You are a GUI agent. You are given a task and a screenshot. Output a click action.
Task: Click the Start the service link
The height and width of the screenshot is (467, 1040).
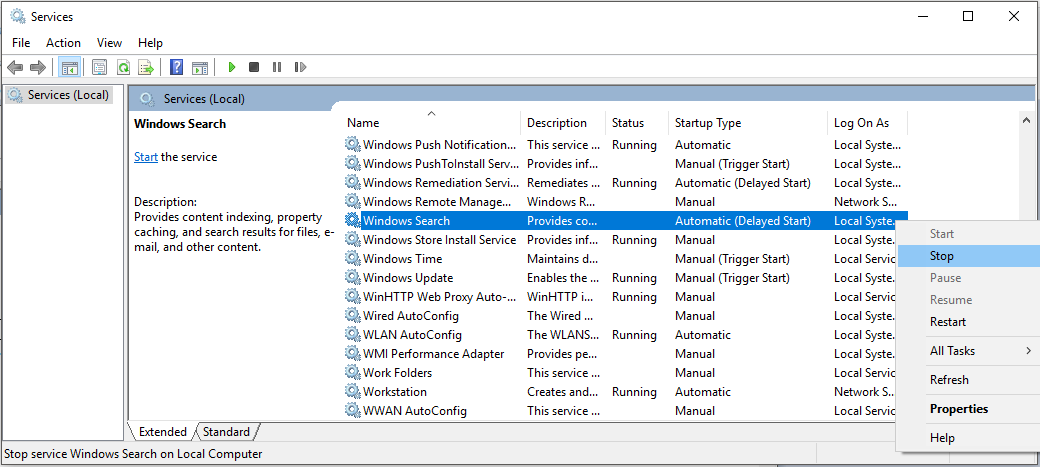coord(146,157)
